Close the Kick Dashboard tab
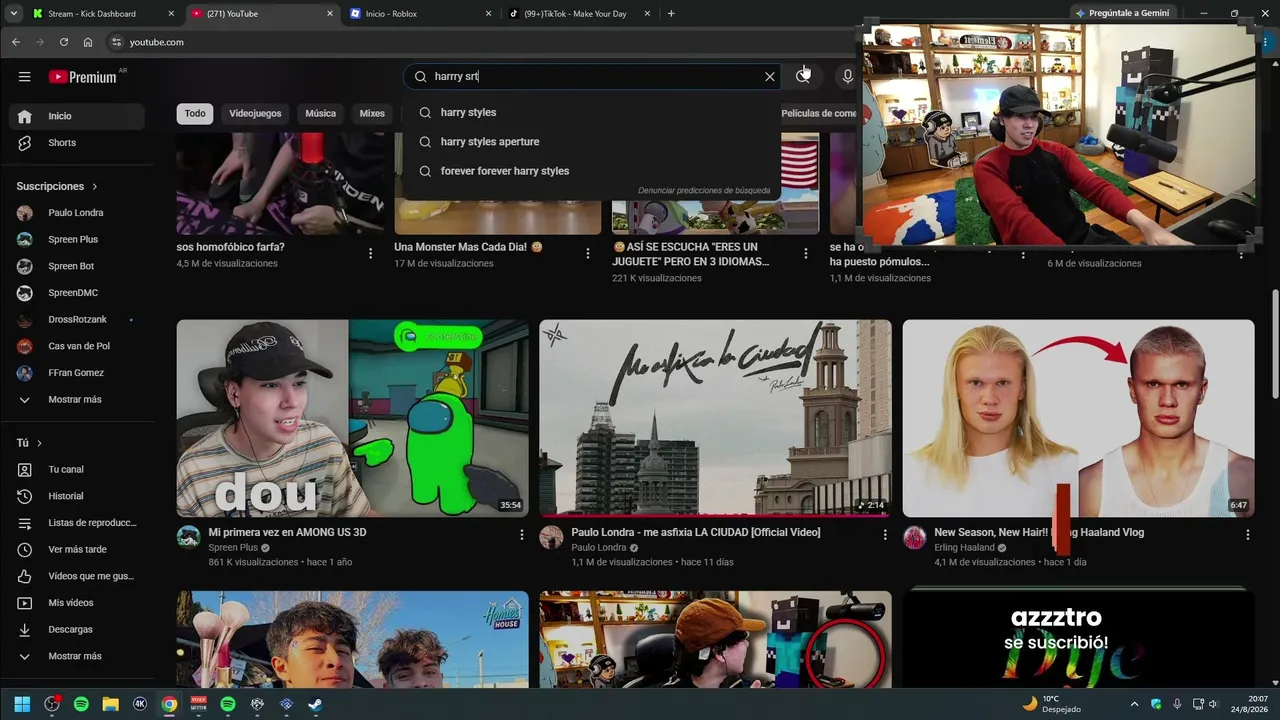Image resolution: width=1280 pixels, height=720 pixels. pos(171,14)
